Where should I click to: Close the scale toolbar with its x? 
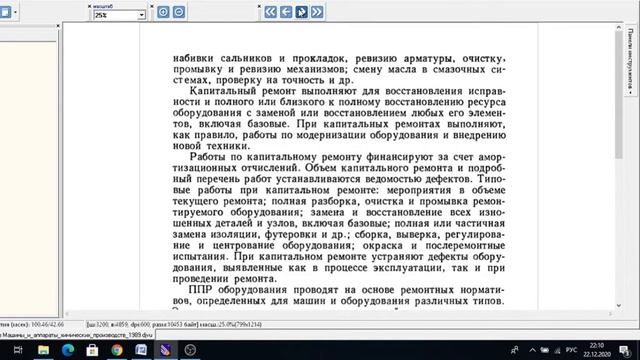pos(89,6)
